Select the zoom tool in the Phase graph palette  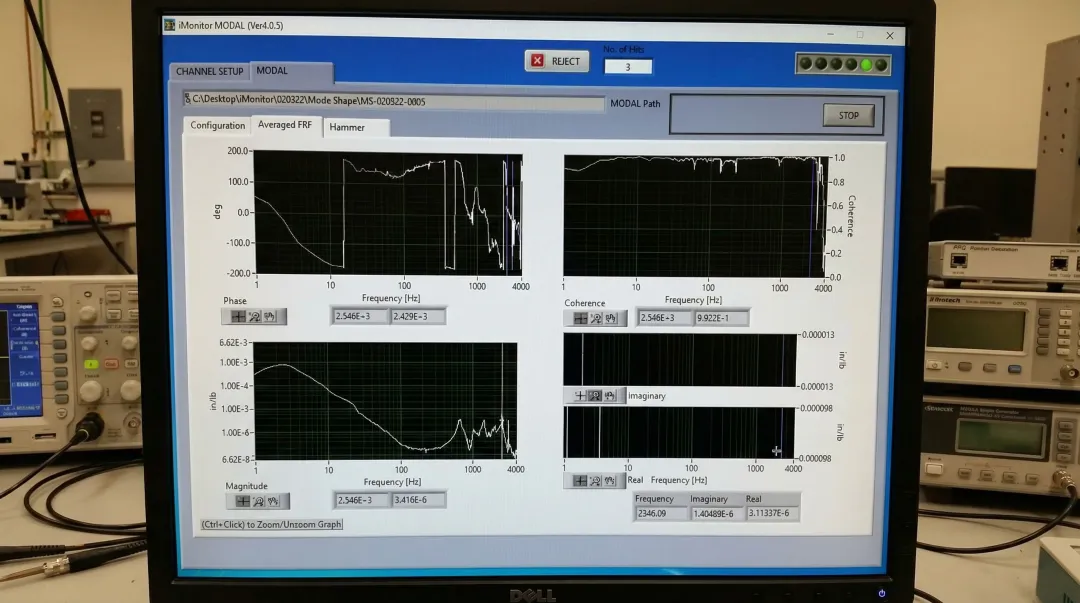point(254,316)
